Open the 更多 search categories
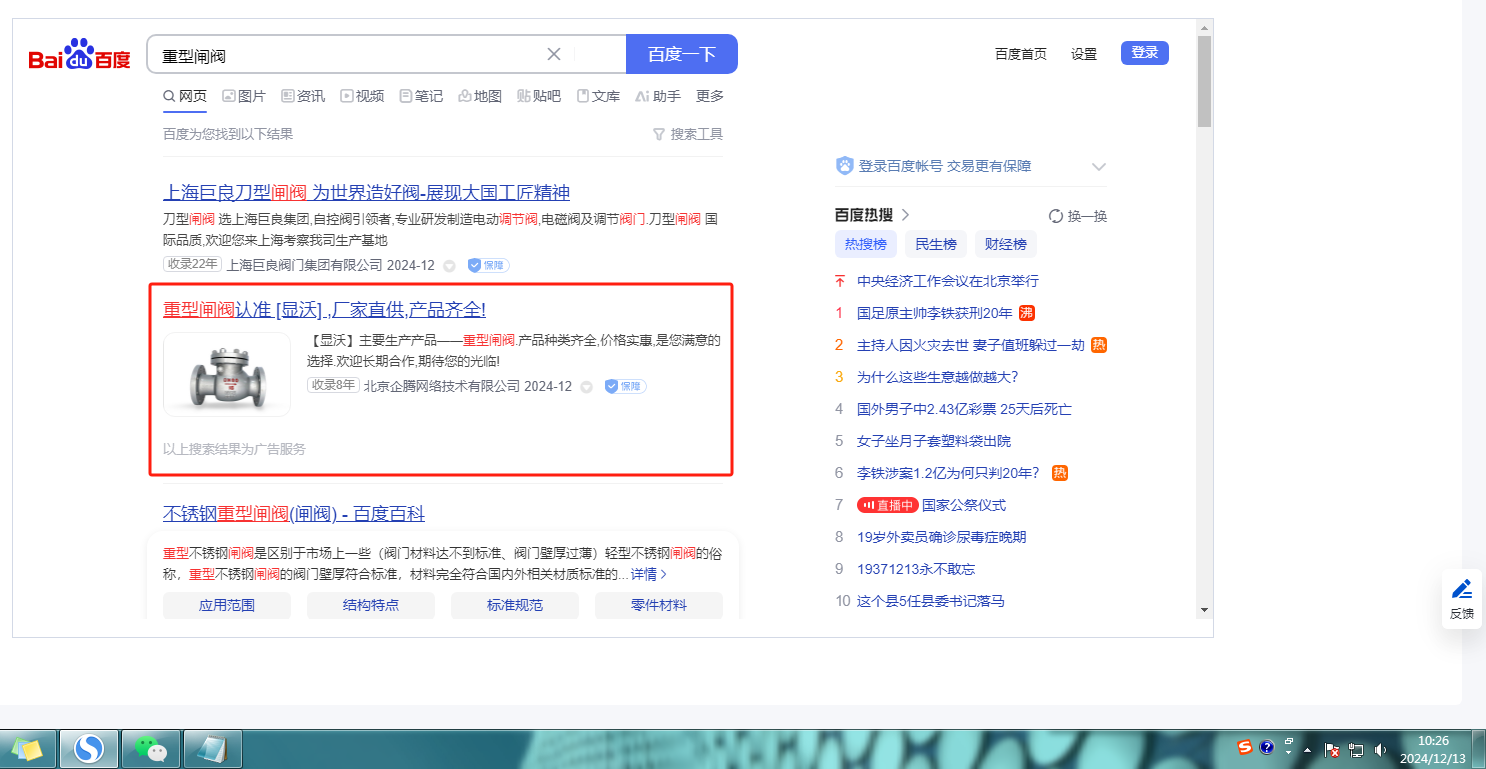1486x769 pixels. coord(710,96)
